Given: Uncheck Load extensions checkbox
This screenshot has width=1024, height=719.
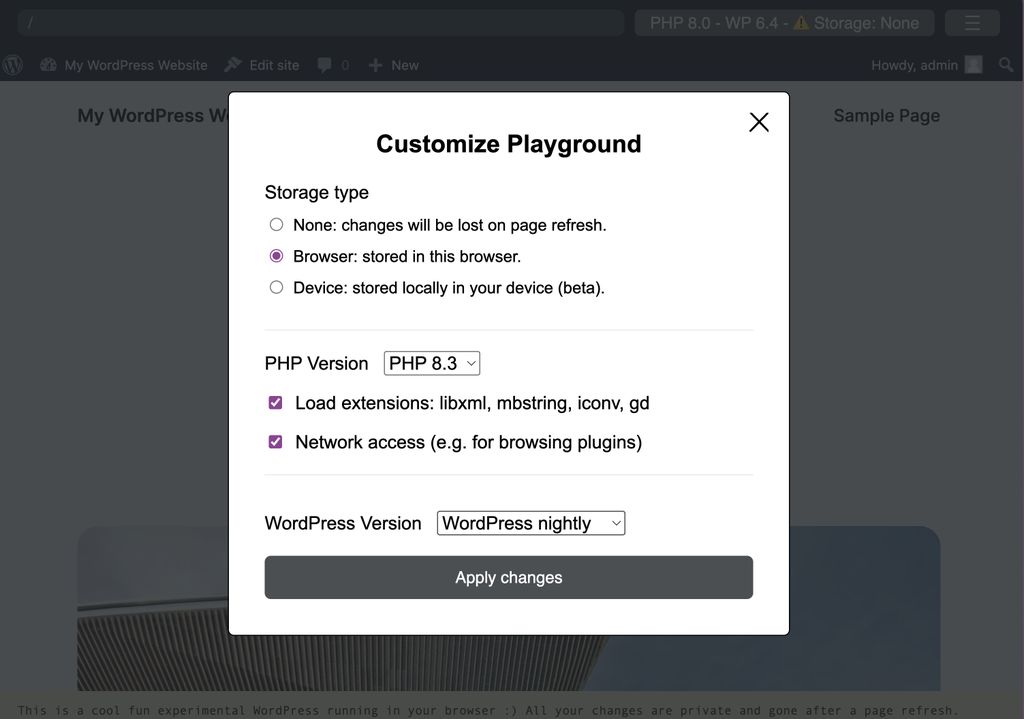Looking at the screenshot, I should click(276, 403).
